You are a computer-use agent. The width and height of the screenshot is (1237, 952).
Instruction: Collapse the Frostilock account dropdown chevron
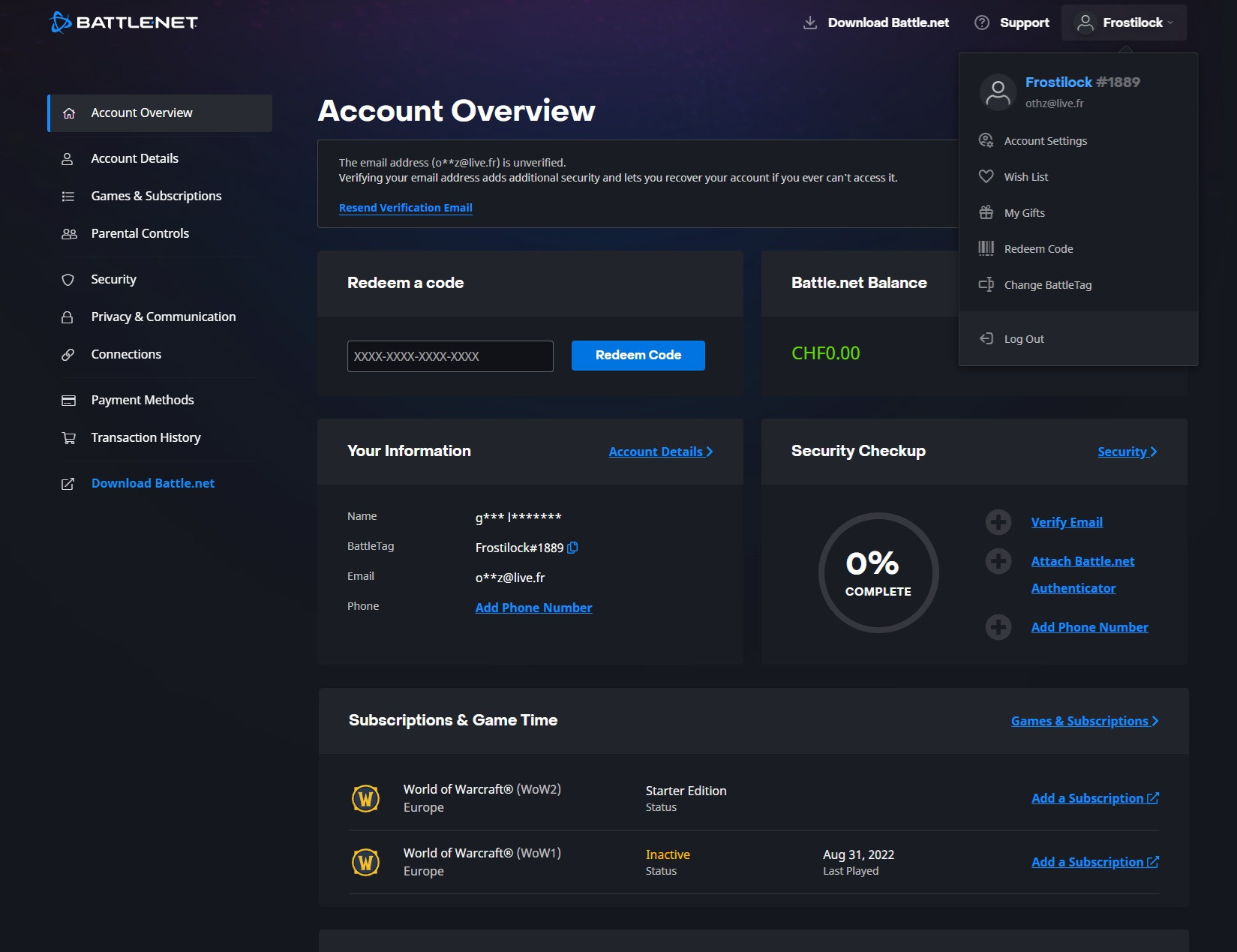1170,23
